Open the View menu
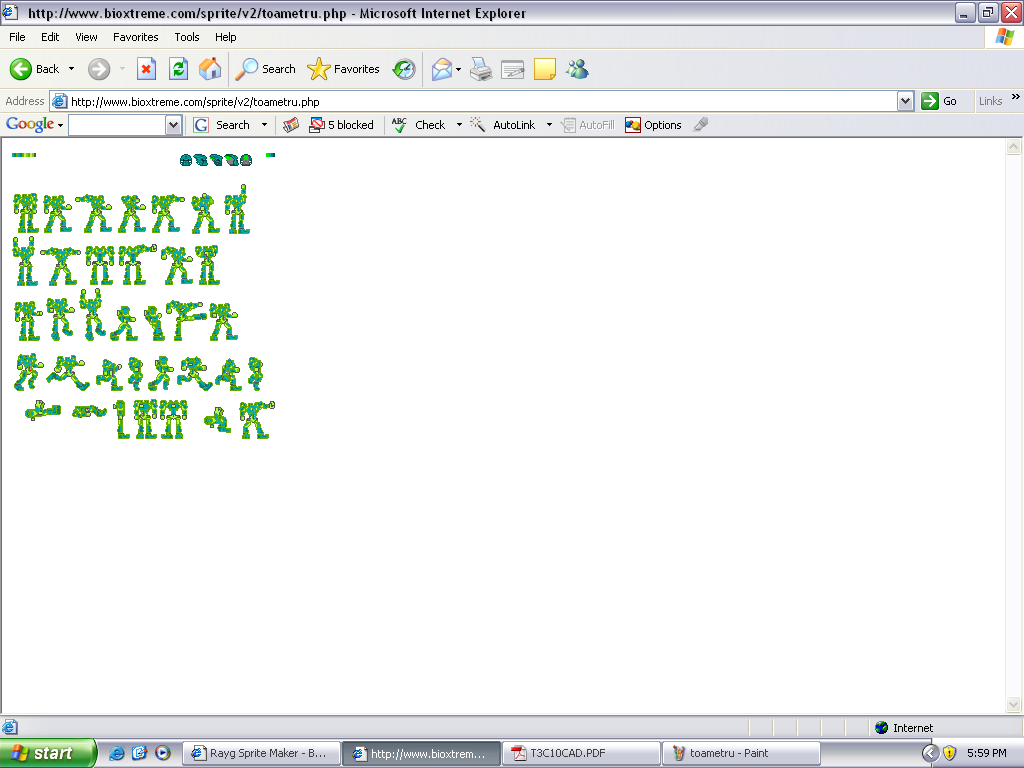 [86, 37]
